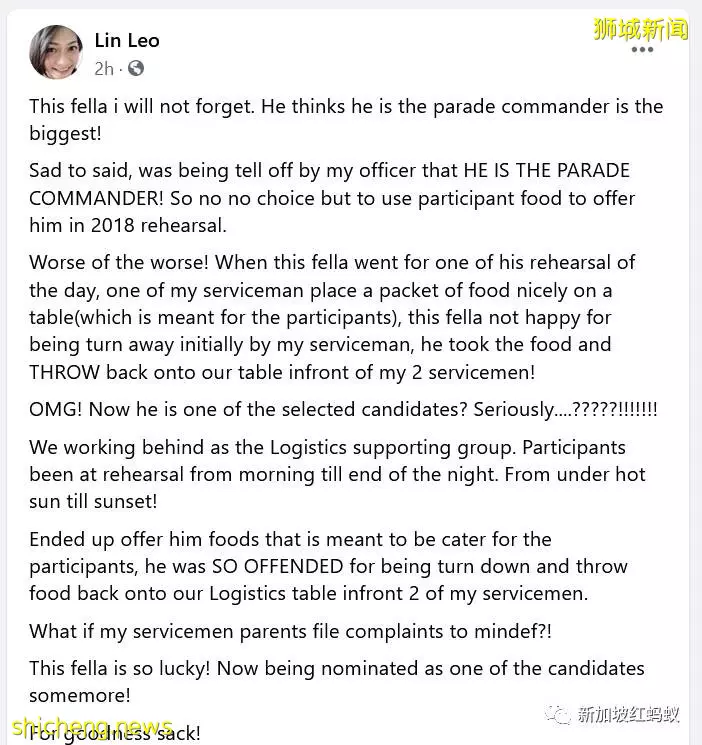702x745 pixels.
Task: Click the 狮城新闻 yellow watermark
Action: 641,29
